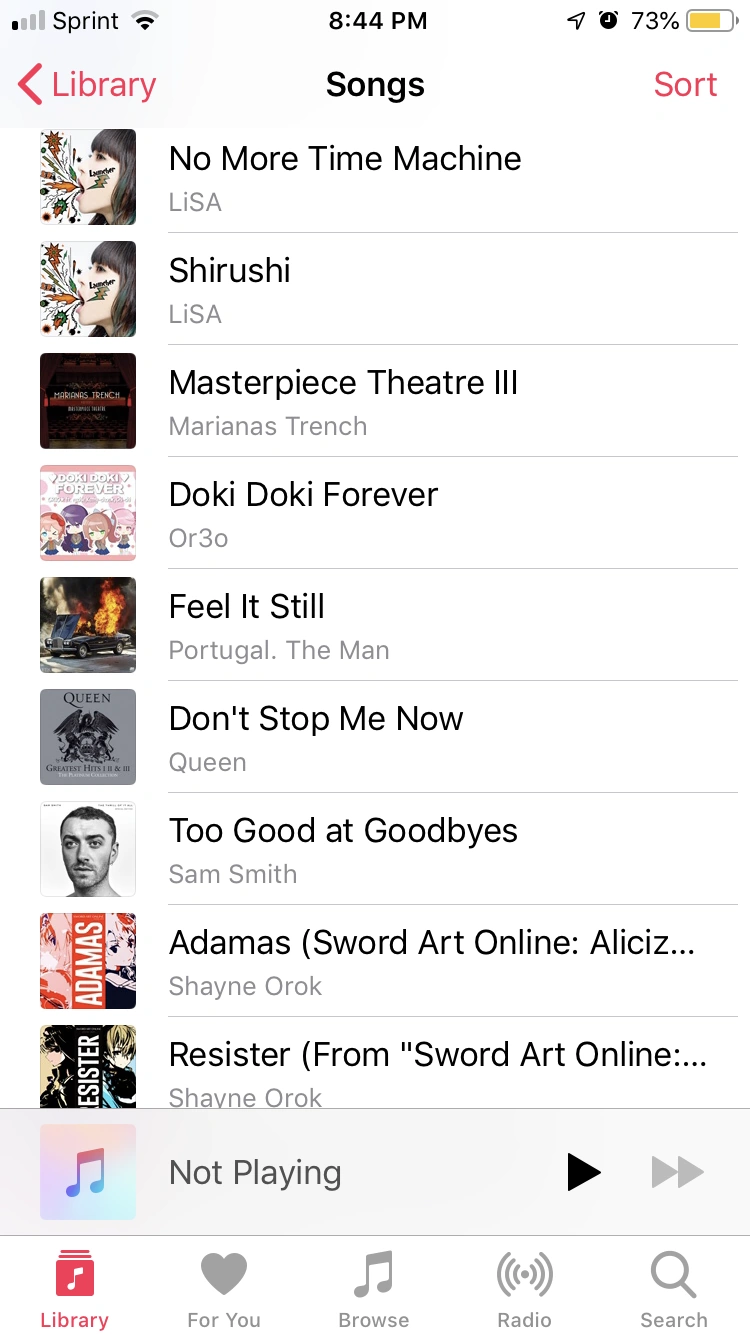
Task: Go to the Search magnifier tab
Action: [673, 1288]
